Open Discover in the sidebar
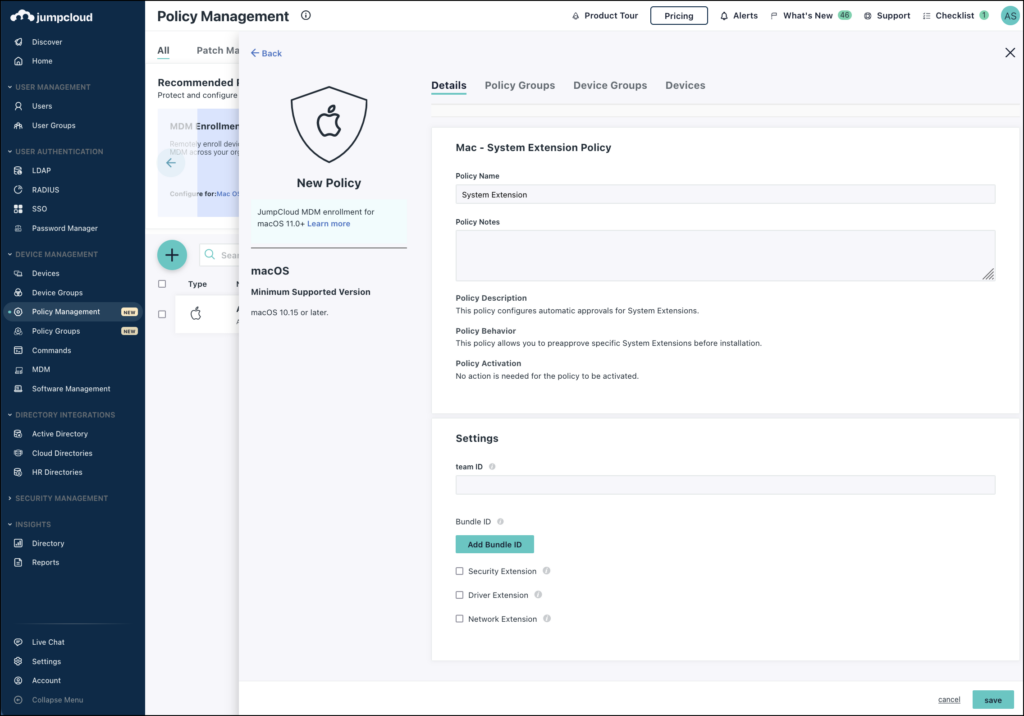 [x=46, y=42]
